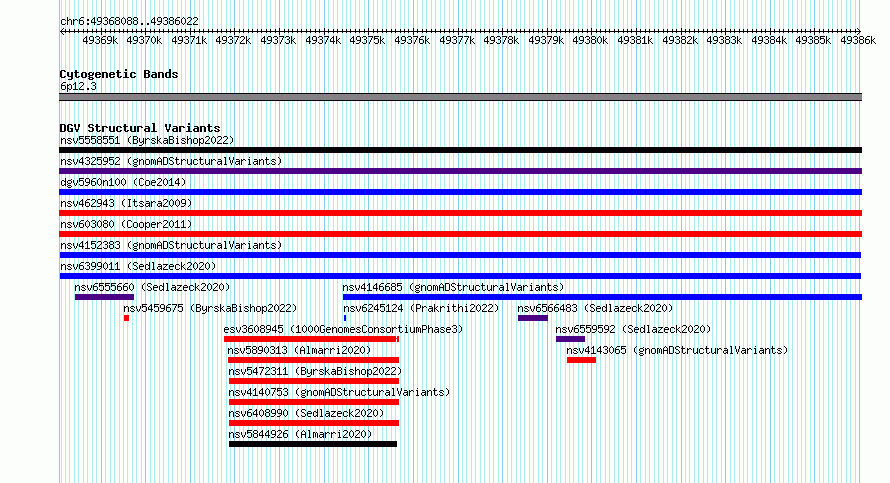Select the purple nsv4325952 variant bar
Viewport: 890px width, 483px height.
460,171
